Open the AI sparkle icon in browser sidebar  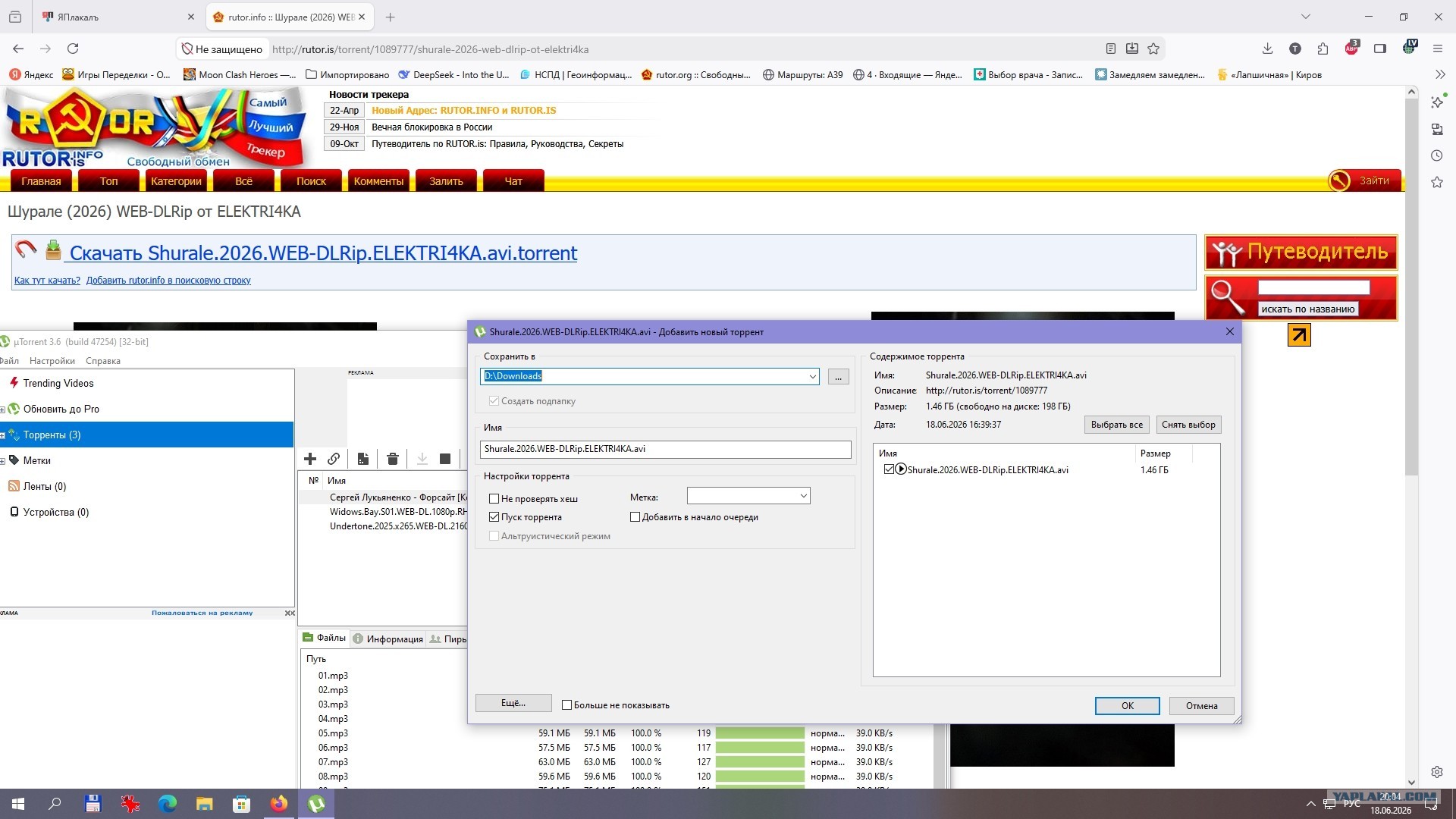click(1437, 102)
